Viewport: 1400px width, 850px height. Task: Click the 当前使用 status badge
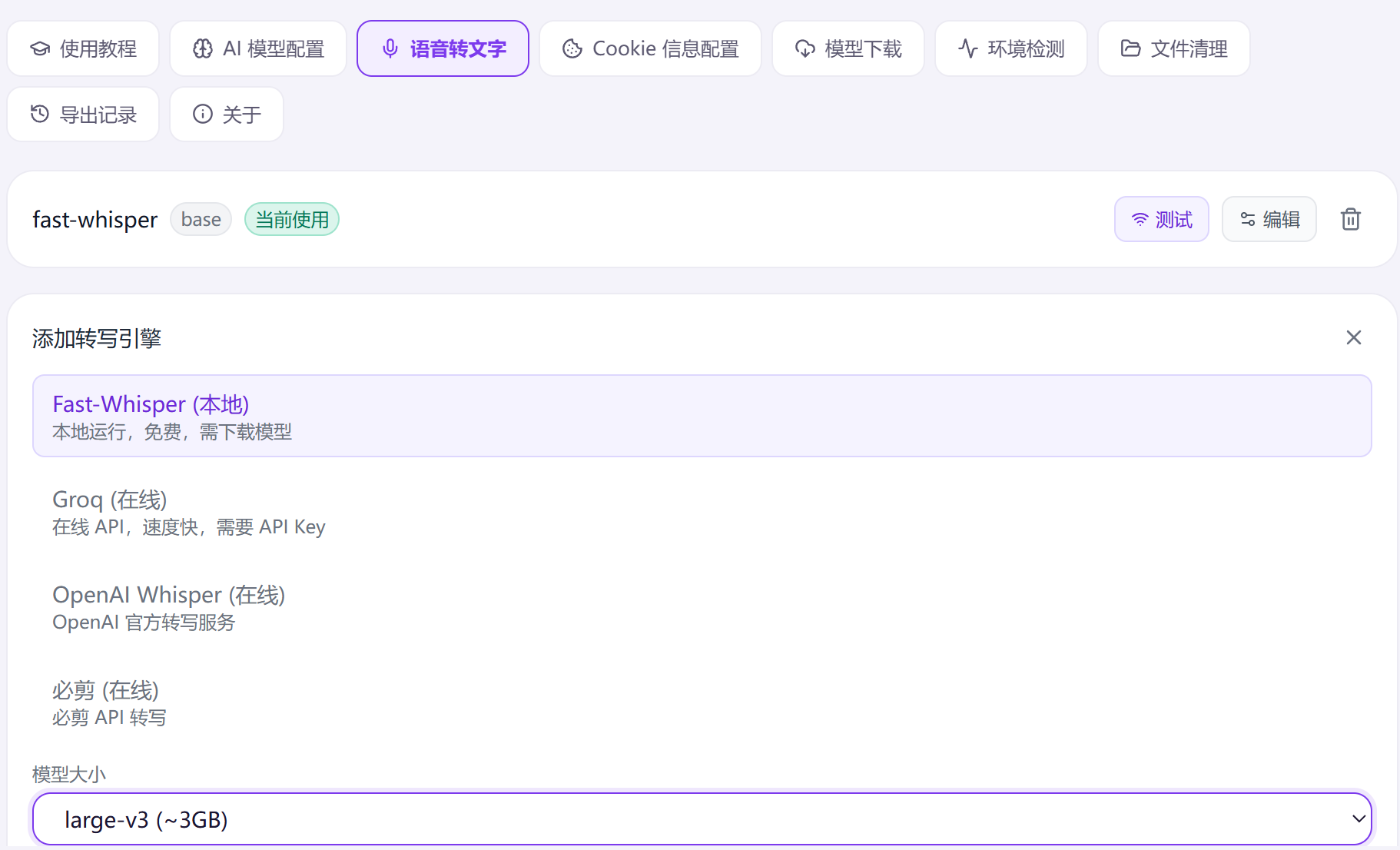coord(292,219)
